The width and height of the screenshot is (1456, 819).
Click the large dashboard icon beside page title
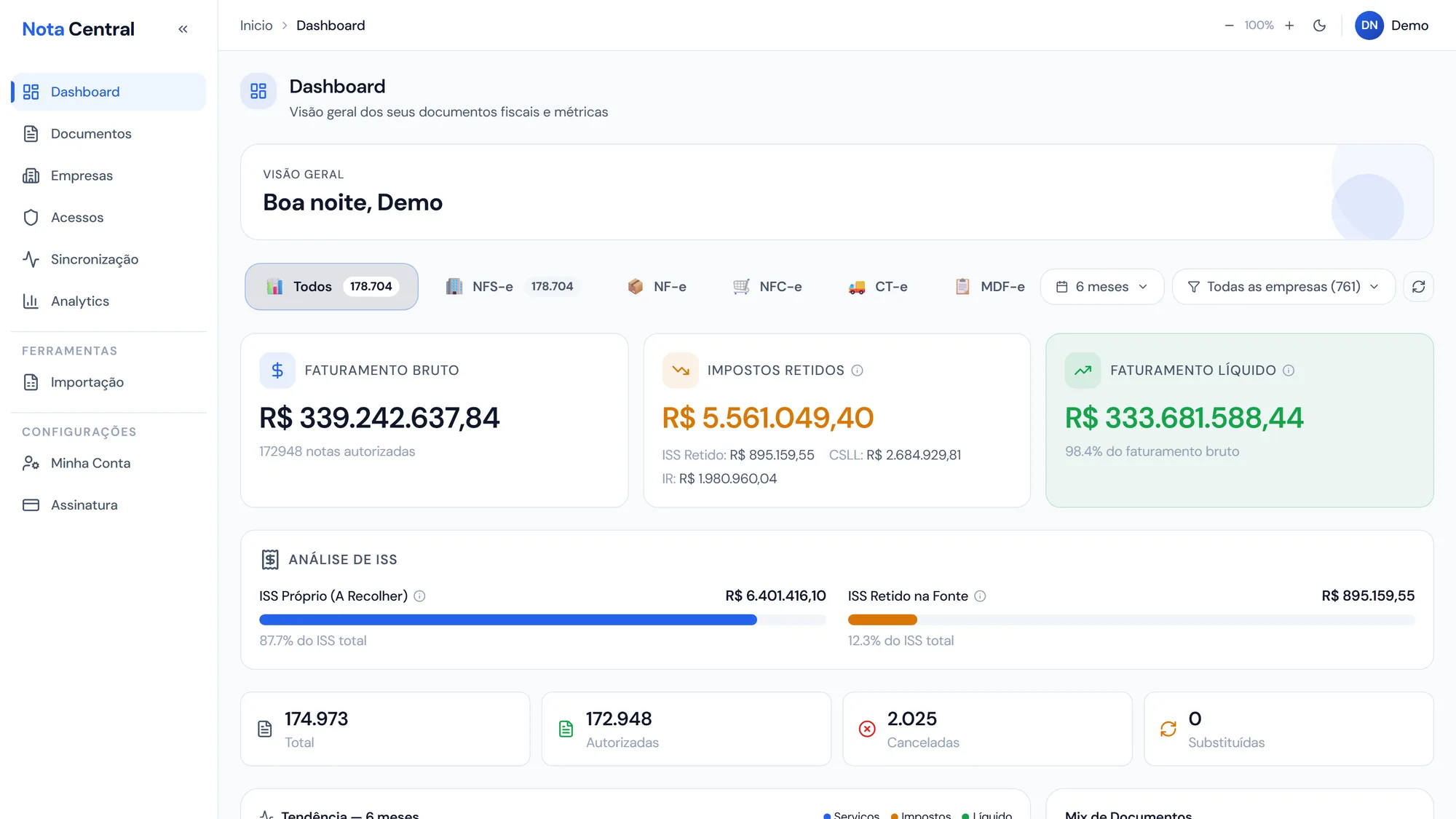[258, 91]
